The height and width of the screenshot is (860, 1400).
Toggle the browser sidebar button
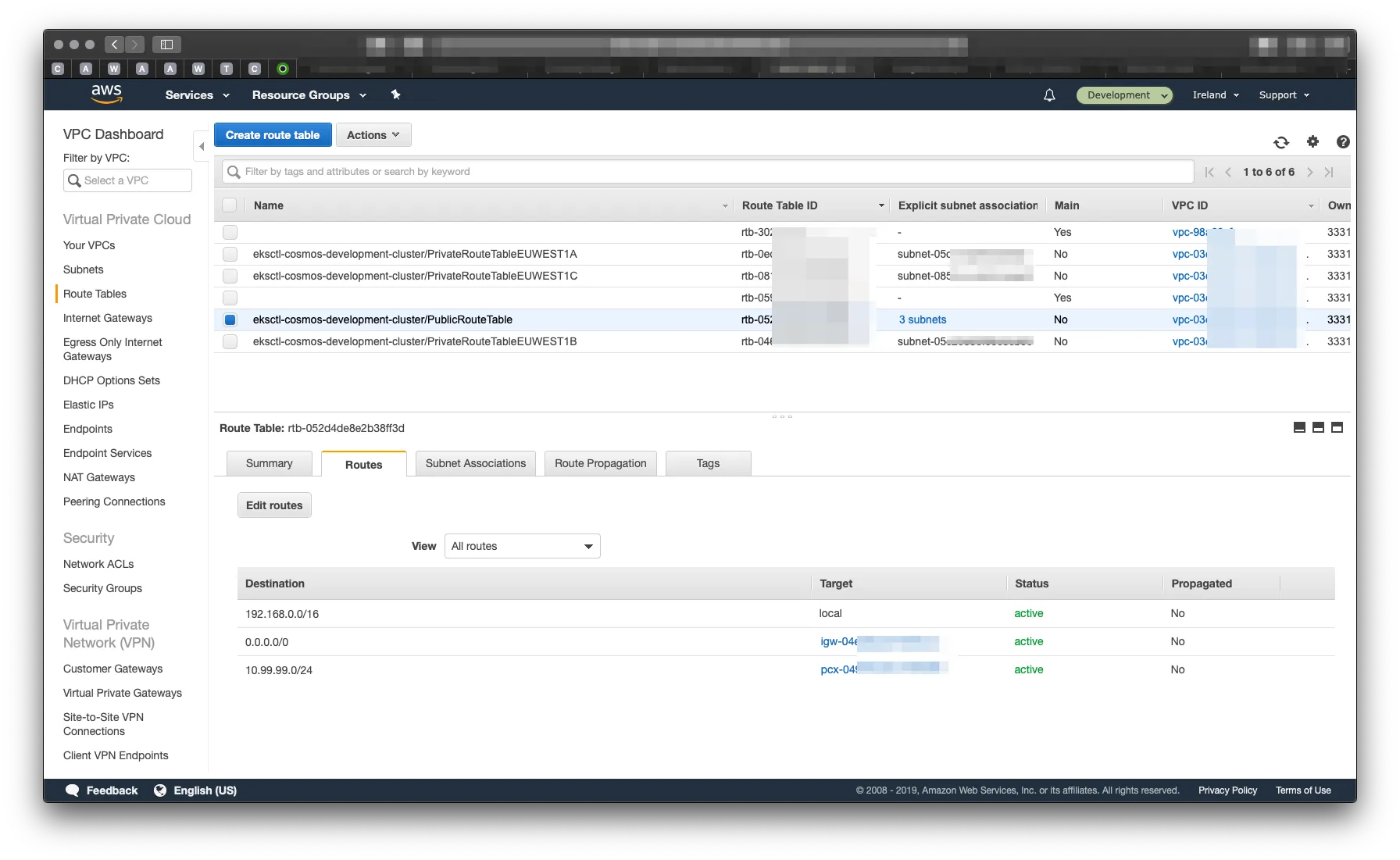(166, 45)
